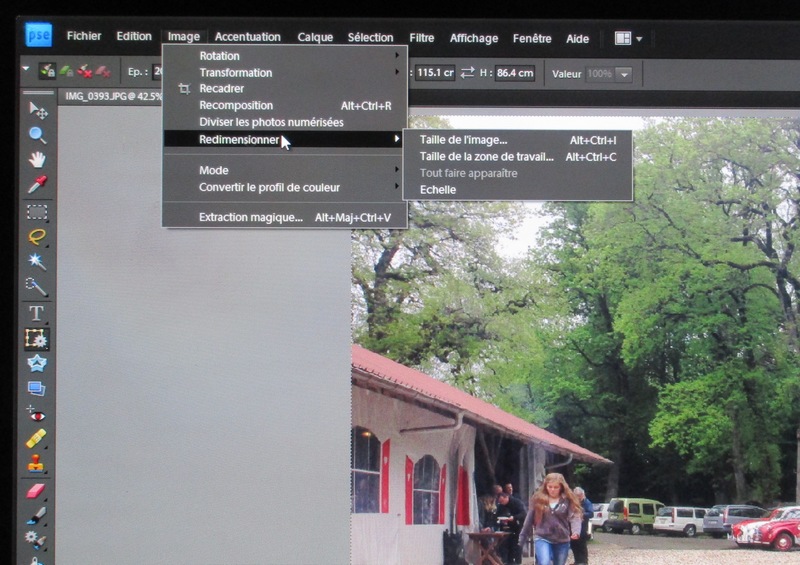Viewport: 800px width, 565px height.
Task: Pick the Red Eye removal tool
Action: (x=37, y=414)
